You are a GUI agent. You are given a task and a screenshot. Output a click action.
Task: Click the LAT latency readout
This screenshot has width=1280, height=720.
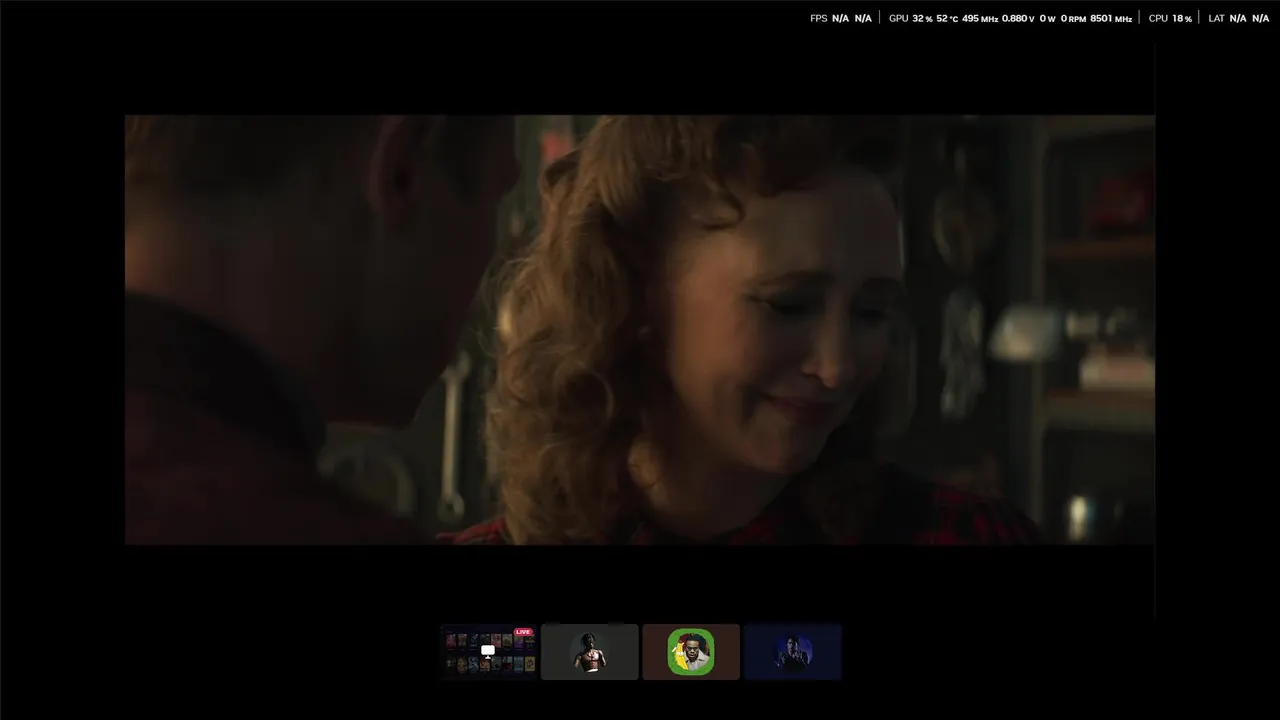[1239, 18]
